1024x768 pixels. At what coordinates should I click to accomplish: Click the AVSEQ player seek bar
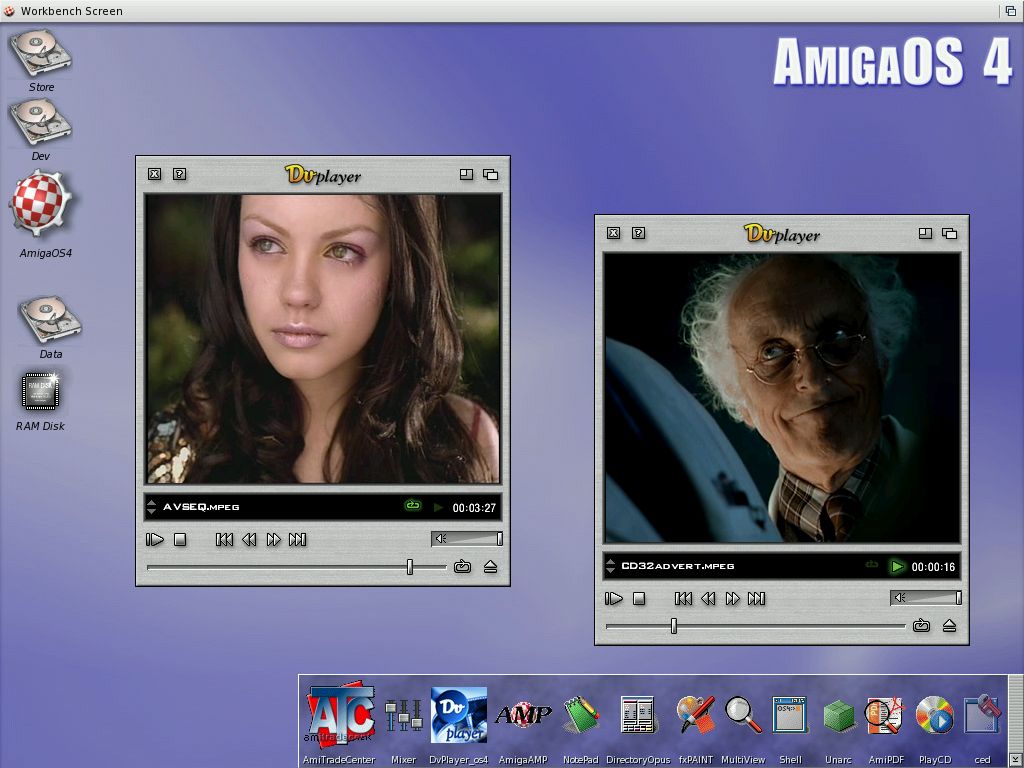(x=296, y=567)
